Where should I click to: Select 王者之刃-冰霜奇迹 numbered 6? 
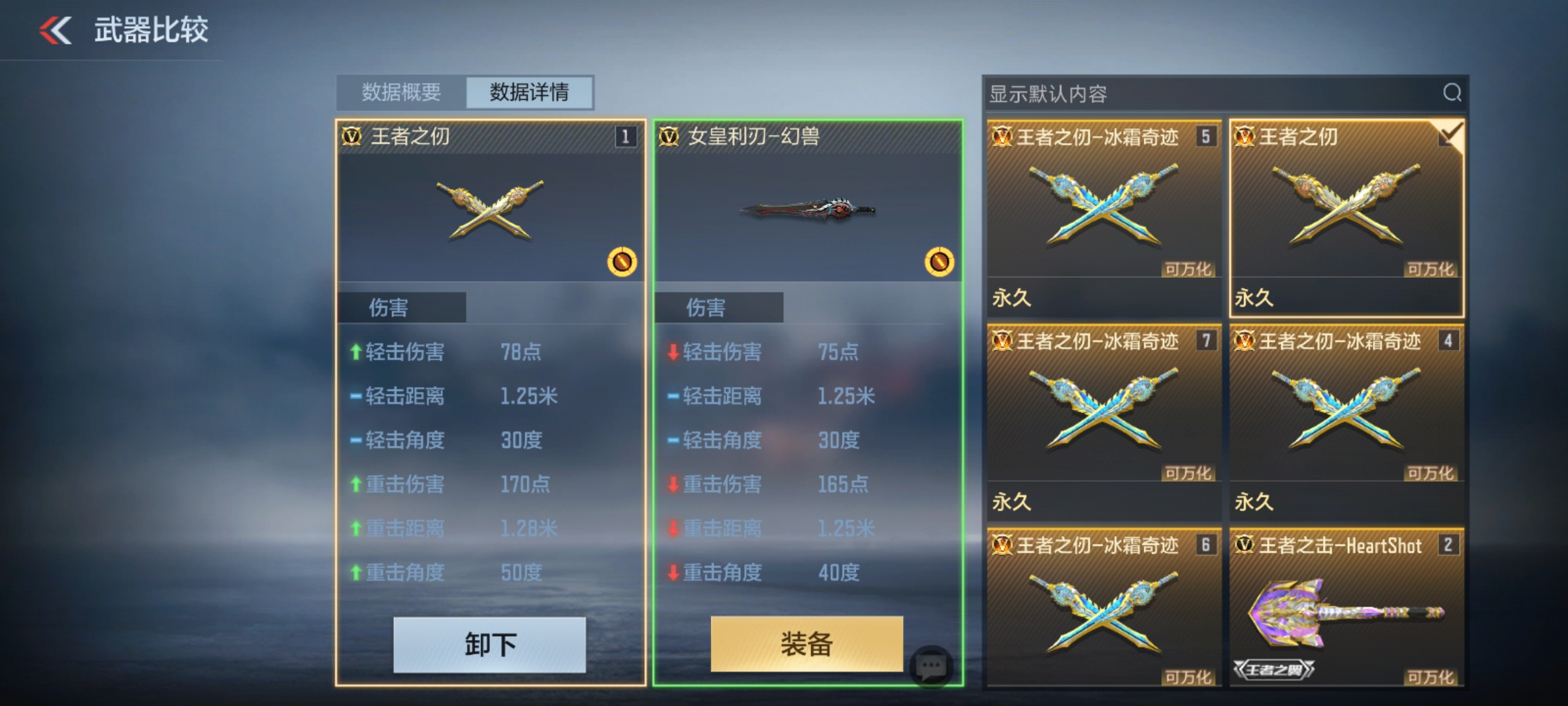[1104, 607]
